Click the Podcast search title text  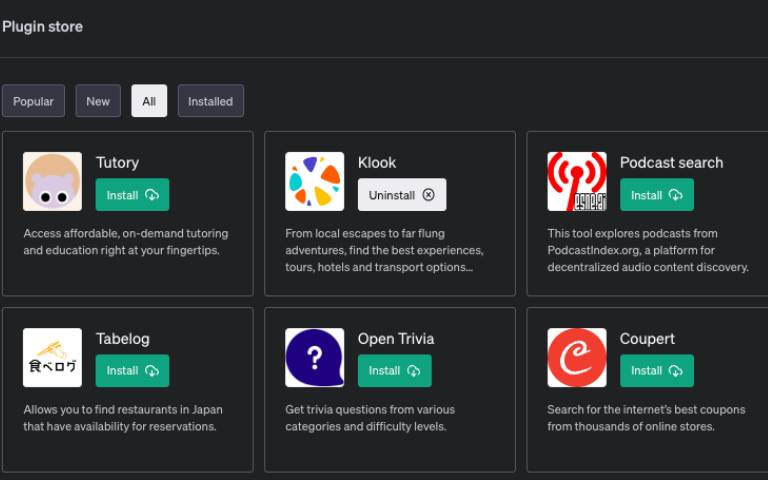tap(672, 163)
